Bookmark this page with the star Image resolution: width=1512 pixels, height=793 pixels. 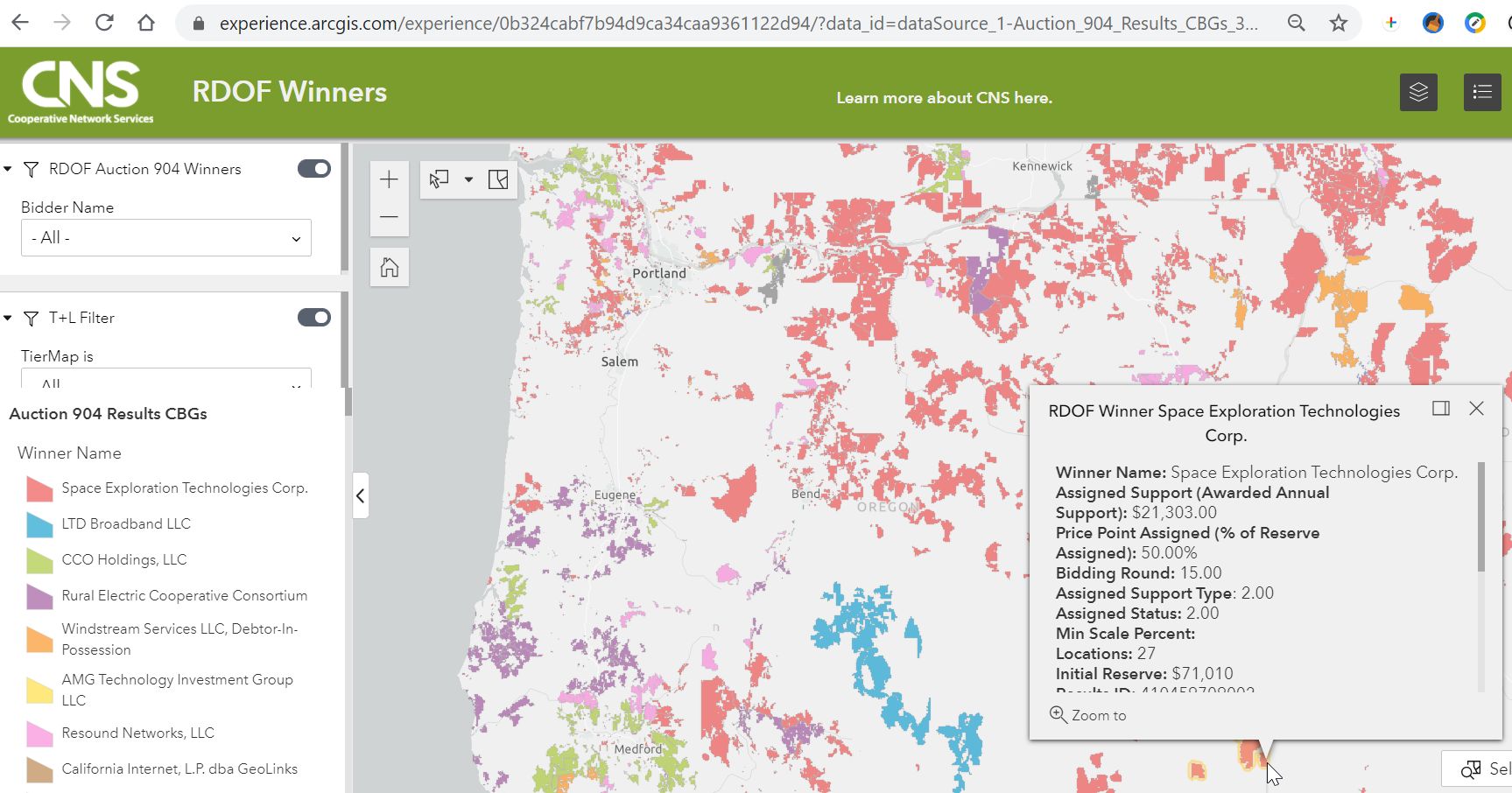click(1339, 24)
